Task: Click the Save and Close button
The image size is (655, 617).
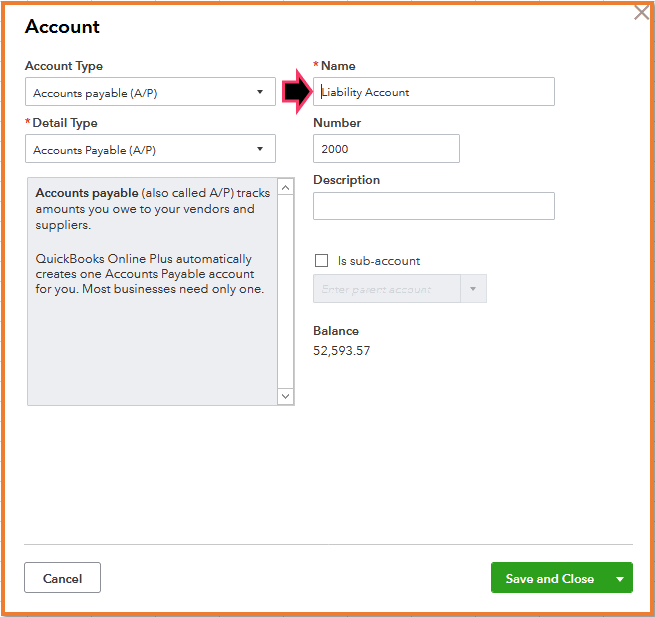Action: pyautogui.click(x=549, y=579)
